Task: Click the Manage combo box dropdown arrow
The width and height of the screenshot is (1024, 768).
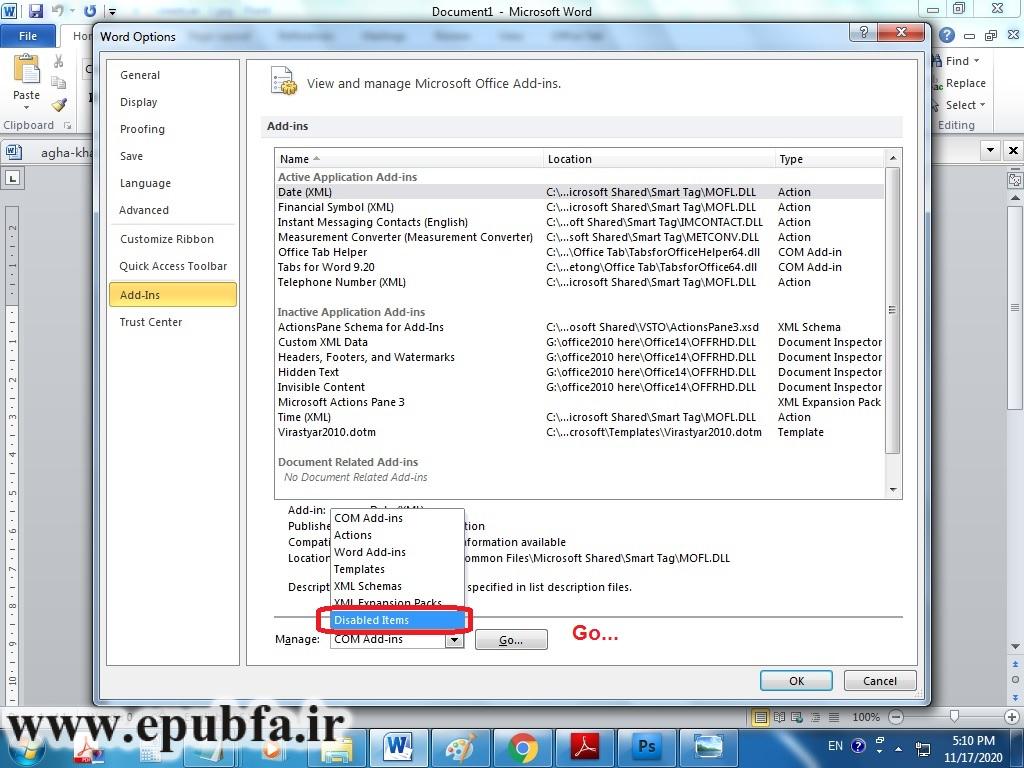Action: click(455, 640)
